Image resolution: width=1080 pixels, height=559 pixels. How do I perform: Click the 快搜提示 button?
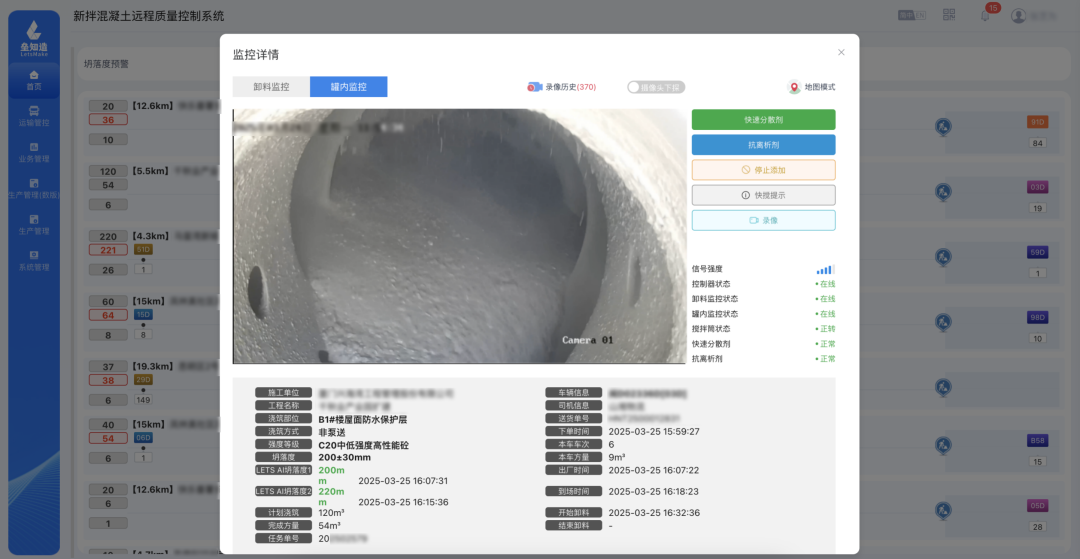pyautogui.click(x=763, y=196)
